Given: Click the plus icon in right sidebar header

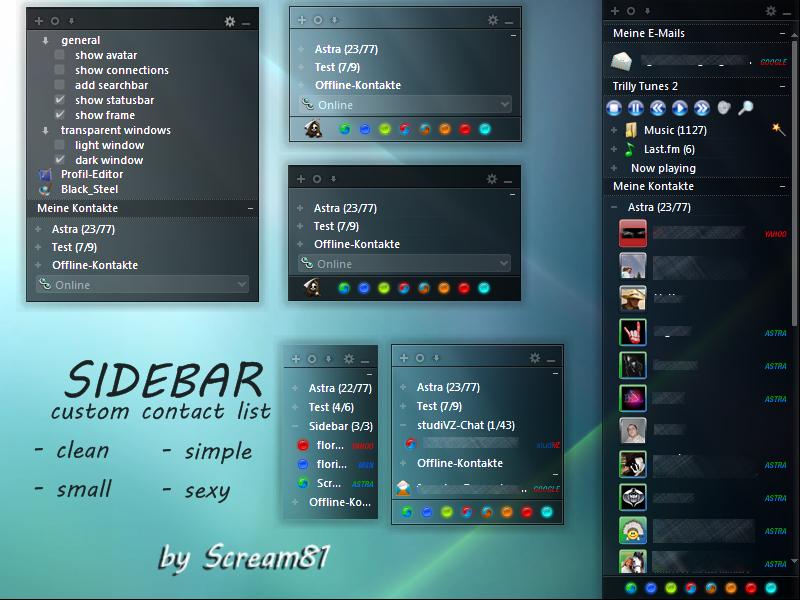Looking at the screenshot, I should click(x=615, y=11).
